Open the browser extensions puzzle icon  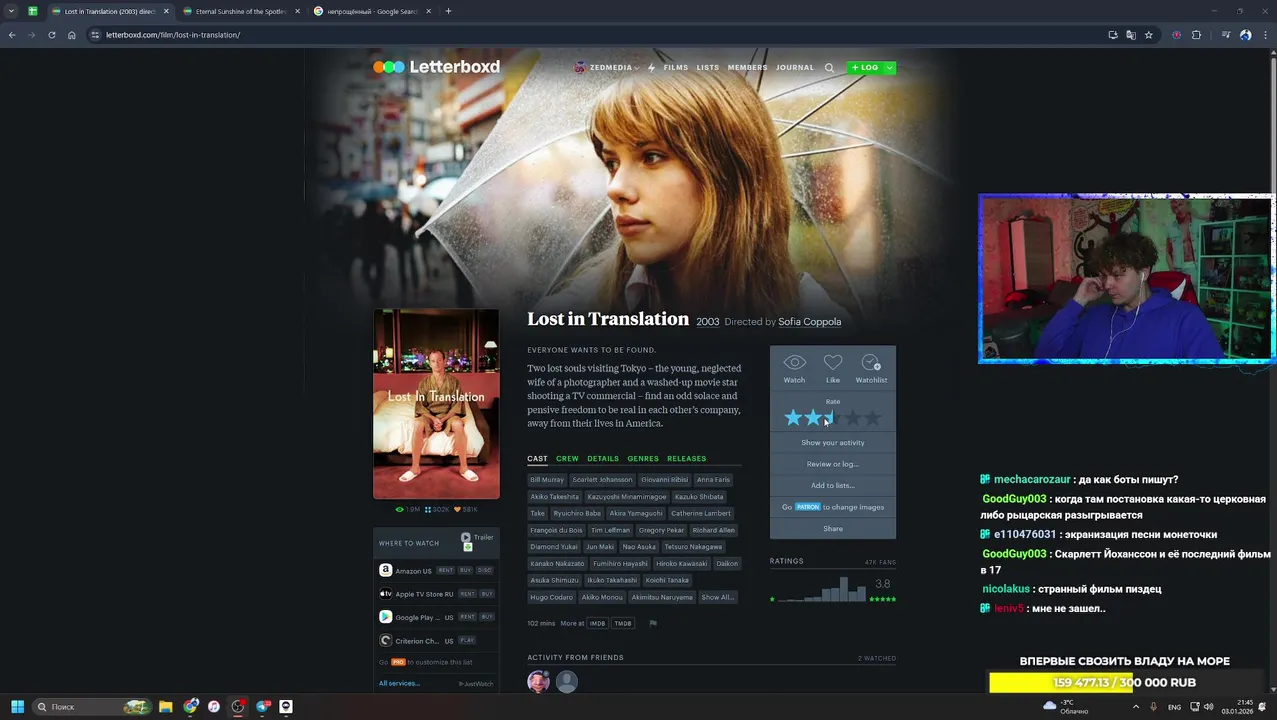click(x=1196, y=35)
